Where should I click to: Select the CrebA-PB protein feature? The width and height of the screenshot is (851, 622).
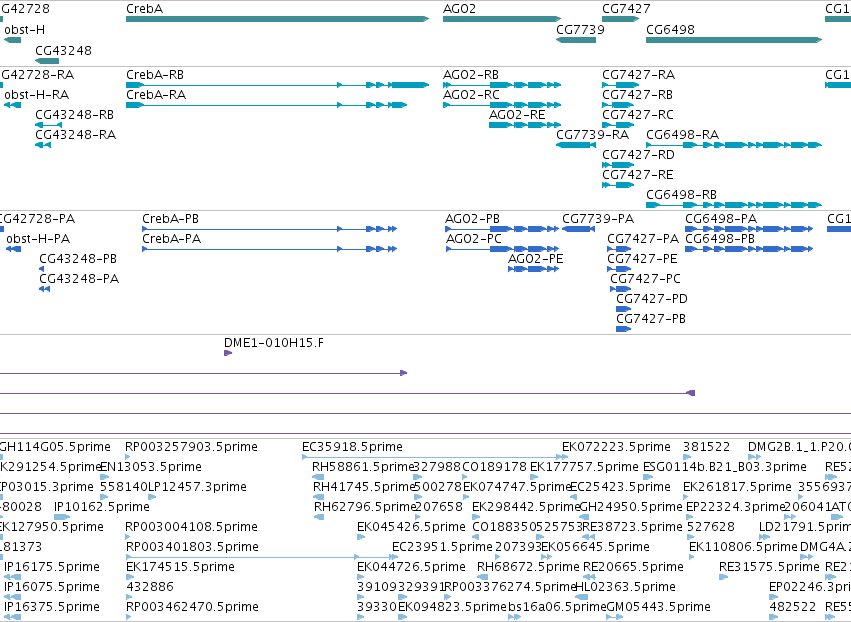pos(270,229)
